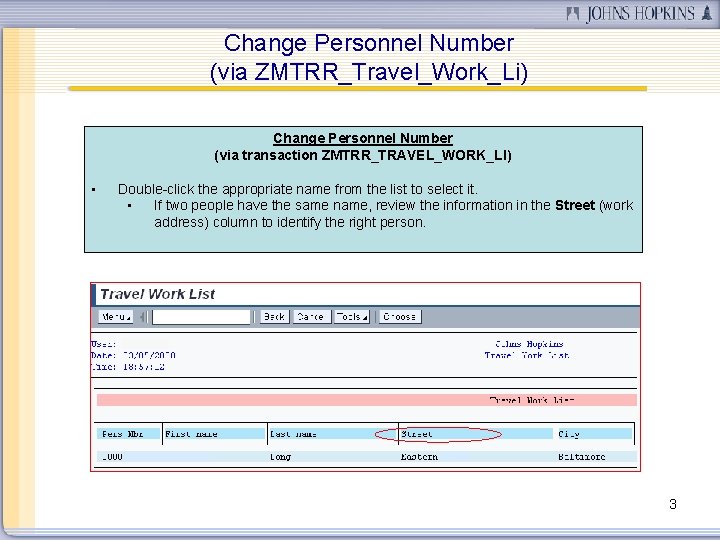Click the User label line
Viewport: 720px width, 540px height.
pyautogui.click(x=103, y=344)
